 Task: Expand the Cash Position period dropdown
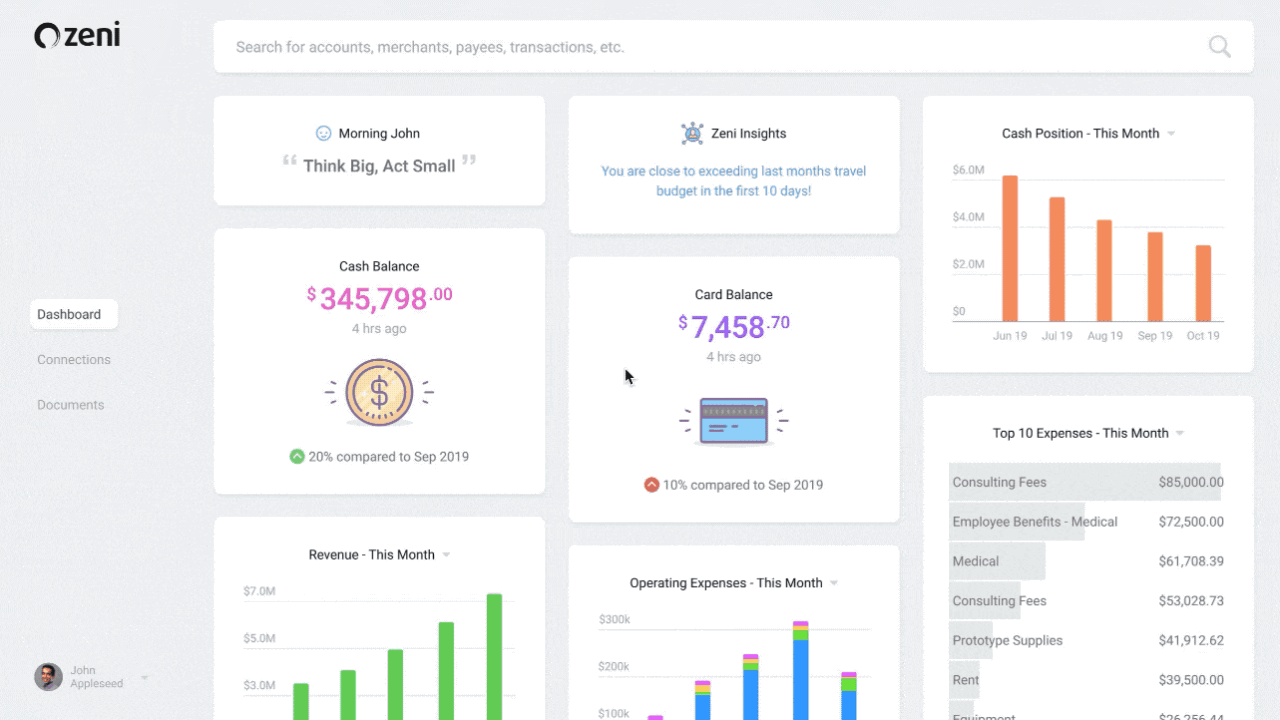[1171, 134]
